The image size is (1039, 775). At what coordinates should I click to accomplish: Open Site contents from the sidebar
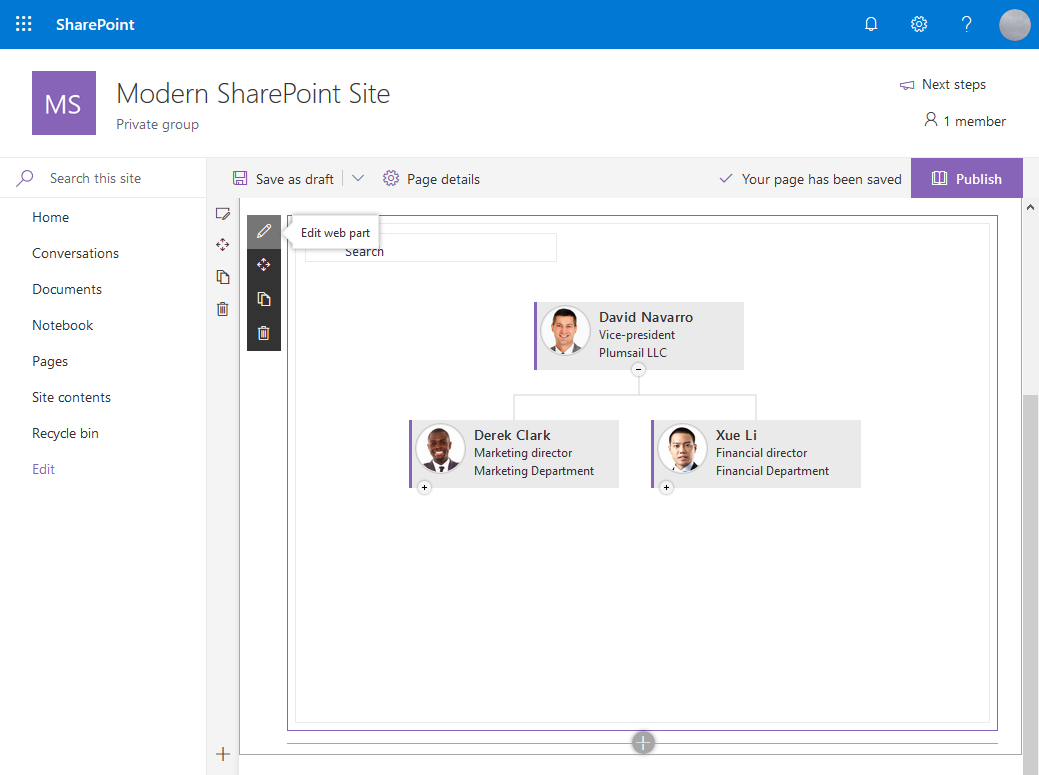point(71,397)
